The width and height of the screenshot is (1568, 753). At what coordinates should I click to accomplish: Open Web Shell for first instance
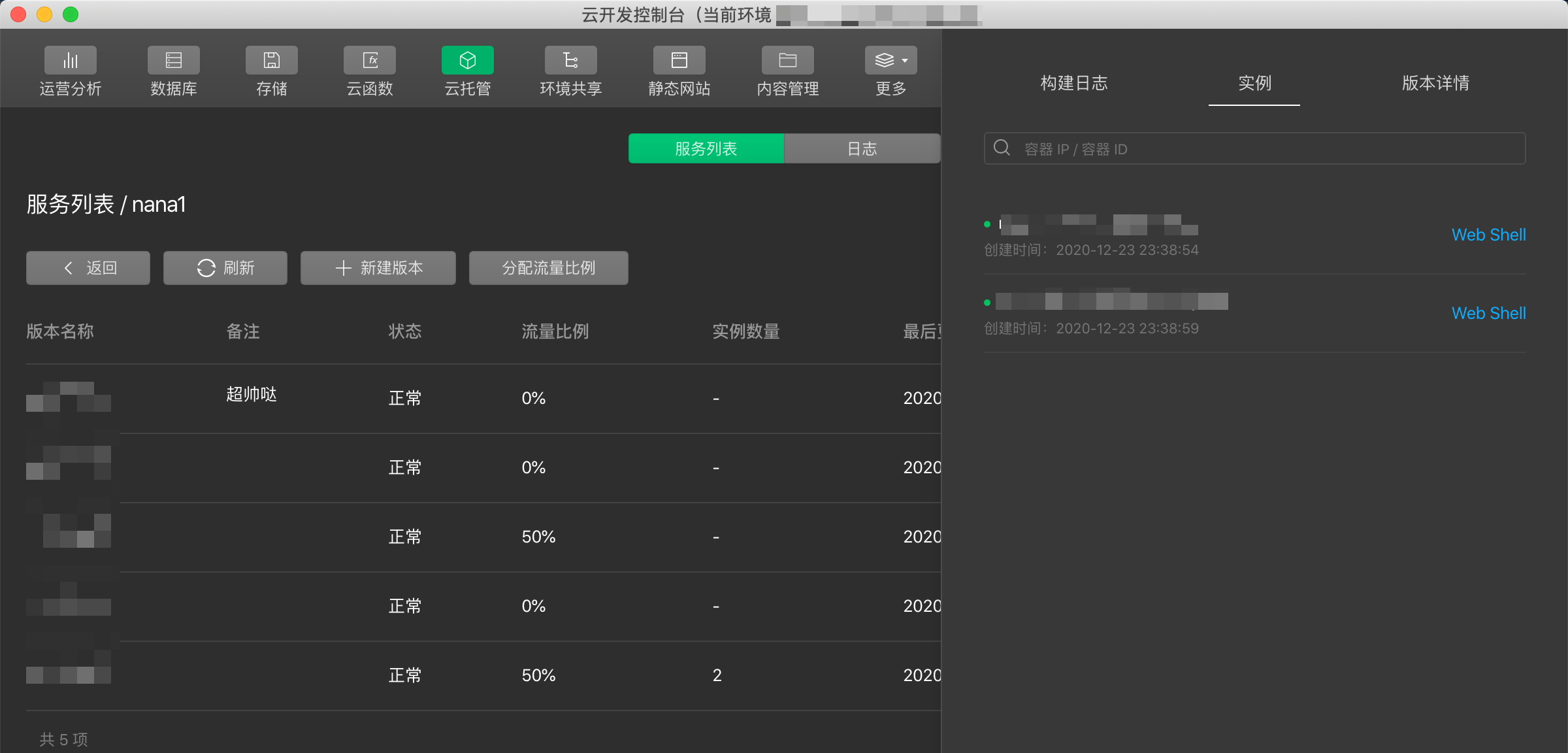pyautogui.click(x=1488, y=235)
